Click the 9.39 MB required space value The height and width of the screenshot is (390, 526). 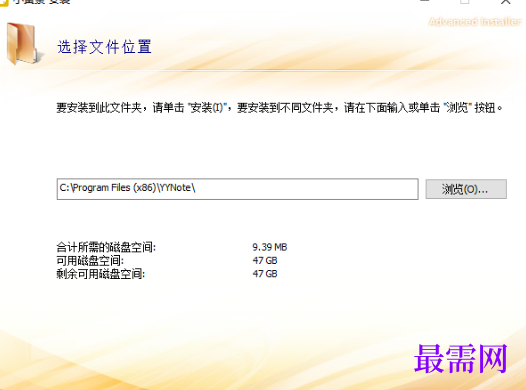pyautogui.click(x=270, y=247)
